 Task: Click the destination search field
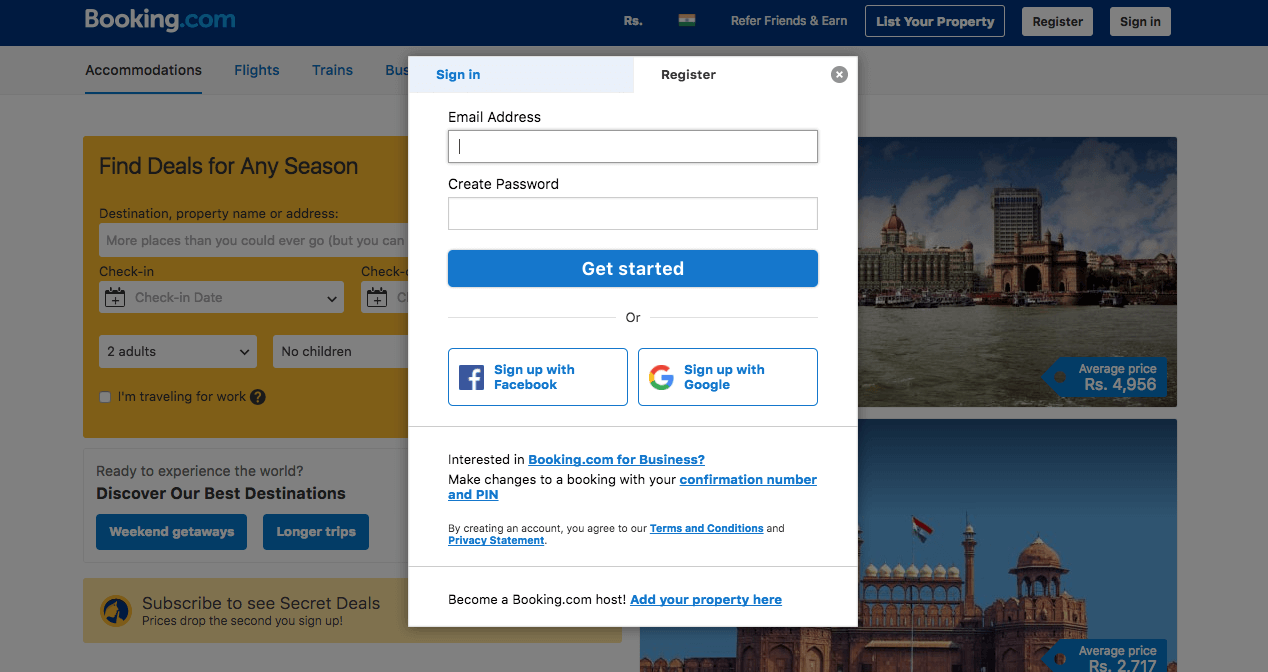(x=254, y=240)
